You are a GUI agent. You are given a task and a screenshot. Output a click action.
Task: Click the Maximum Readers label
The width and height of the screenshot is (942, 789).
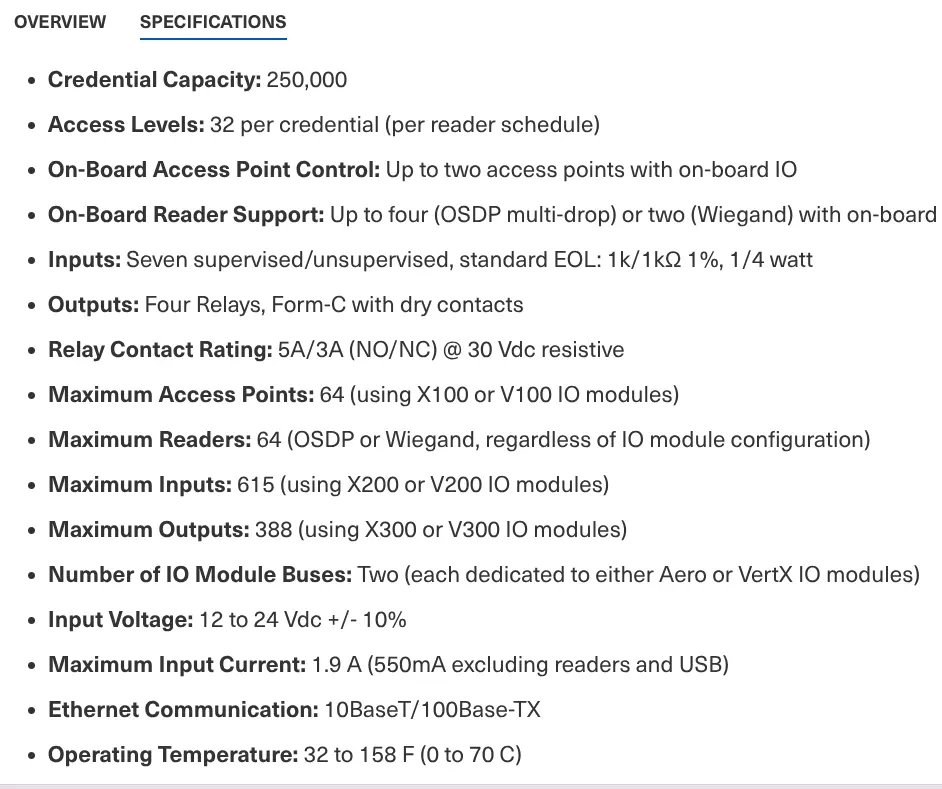click(149, 440)
